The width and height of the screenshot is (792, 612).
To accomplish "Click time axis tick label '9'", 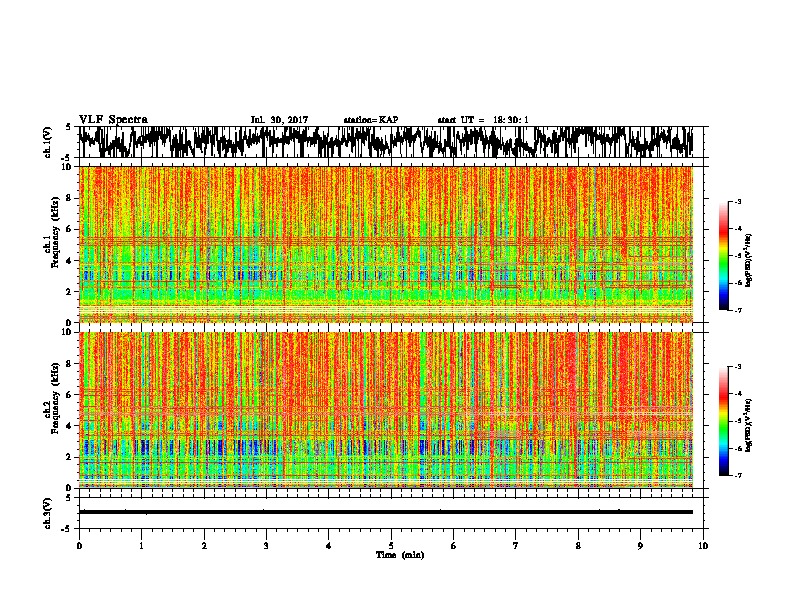I will (x=640, y=546).
